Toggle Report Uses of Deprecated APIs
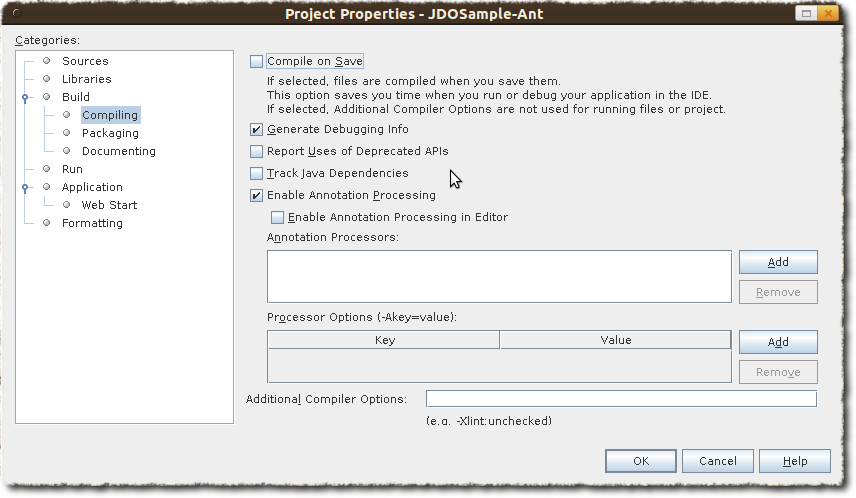The image size is (856, 498). tap(257, 152)
